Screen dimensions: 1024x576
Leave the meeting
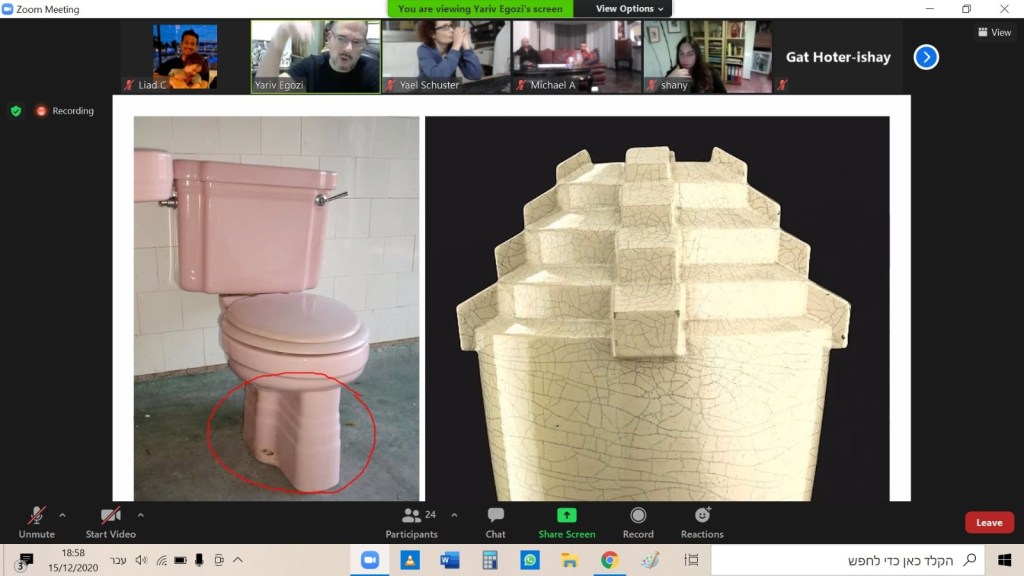(x=988, y=522)
